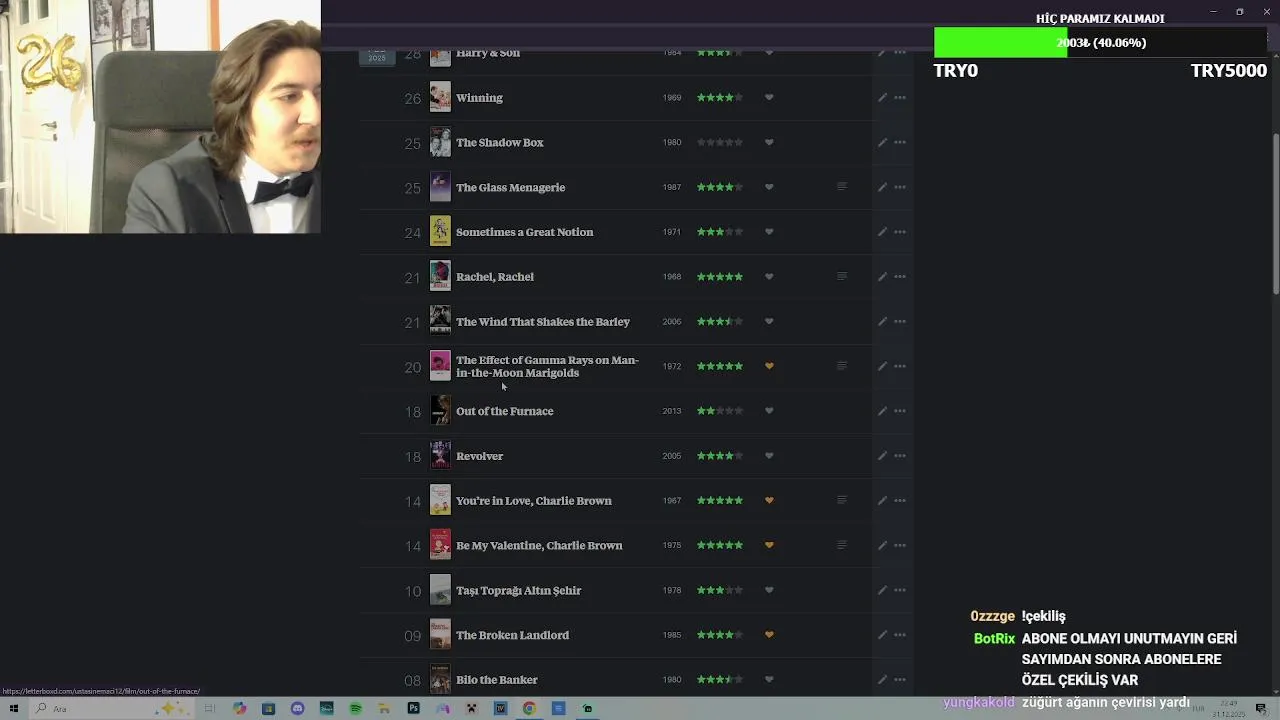Open Discord from the taskbar
The width and height of the screenshot is (1280, 720).
(297, 708)
